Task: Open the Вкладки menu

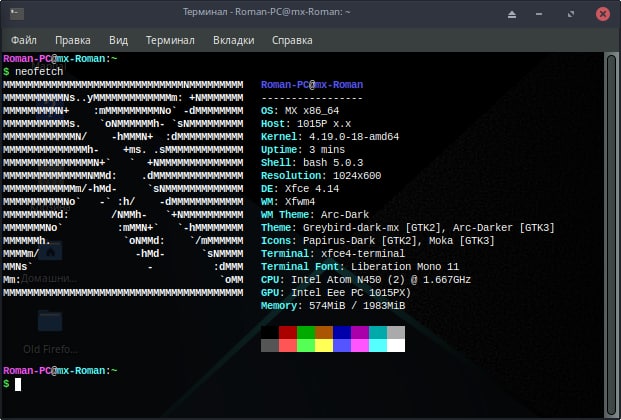Action: pos(234,40)
